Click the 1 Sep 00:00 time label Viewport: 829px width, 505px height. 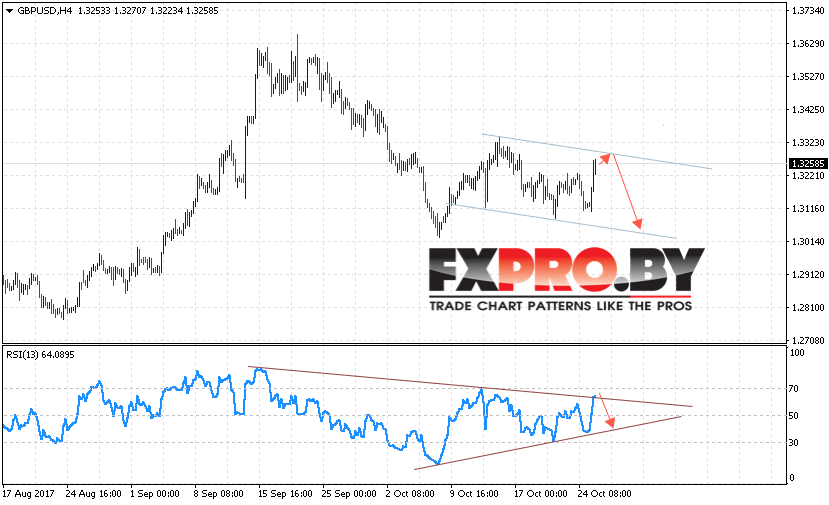pos(155,494)
